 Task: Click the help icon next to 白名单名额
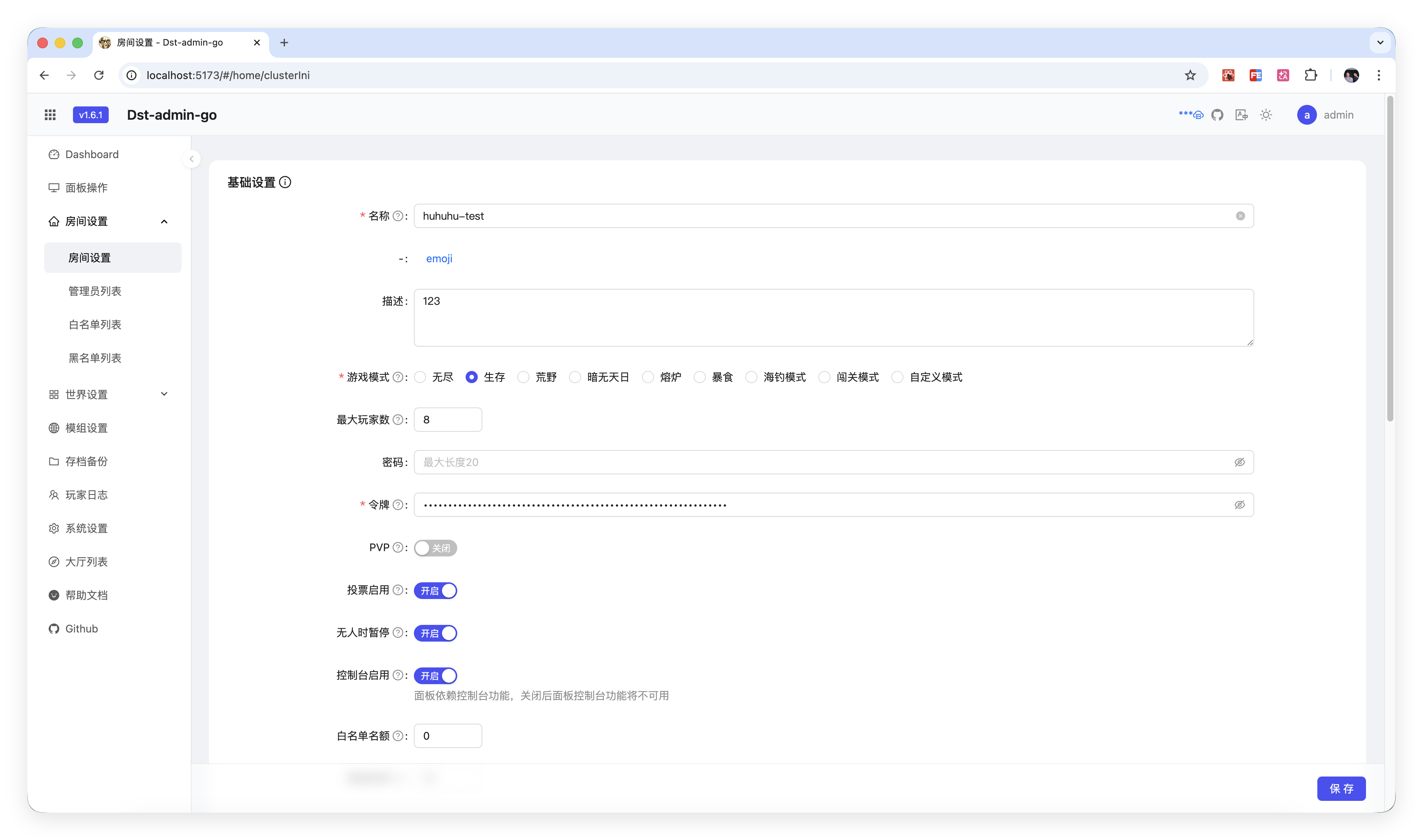point(398,736)
